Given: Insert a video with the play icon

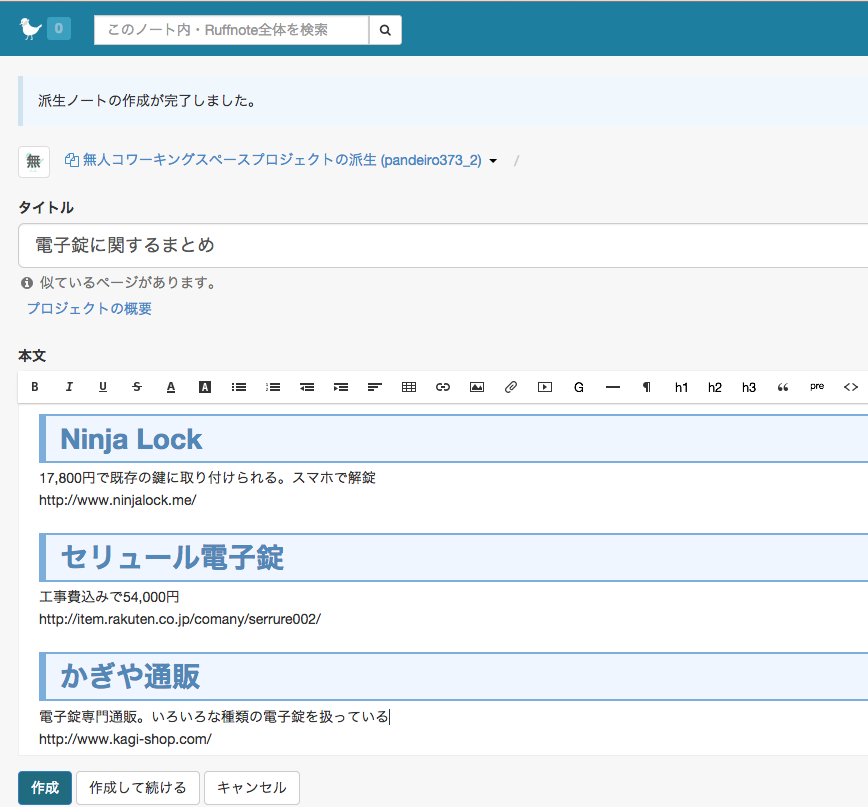Looking at the screenshot, I should click(545, 387).
